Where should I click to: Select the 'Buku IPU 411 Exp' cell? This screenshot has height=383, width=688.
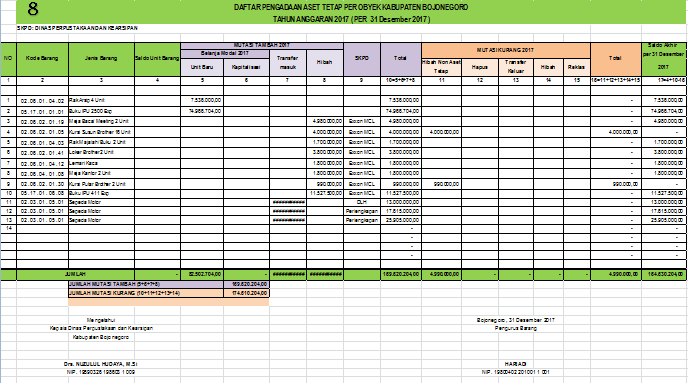coord(101,193)
